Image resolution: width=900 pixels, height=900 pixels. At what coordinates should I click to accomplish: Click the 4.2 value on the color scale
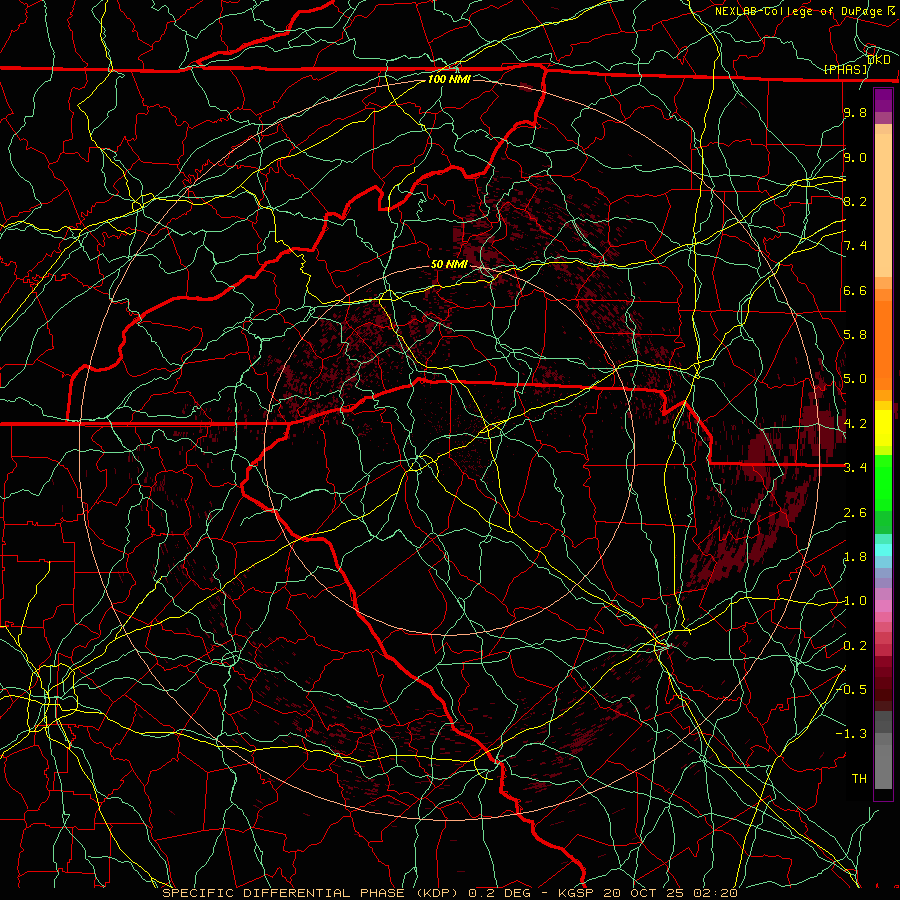[855, 424]
